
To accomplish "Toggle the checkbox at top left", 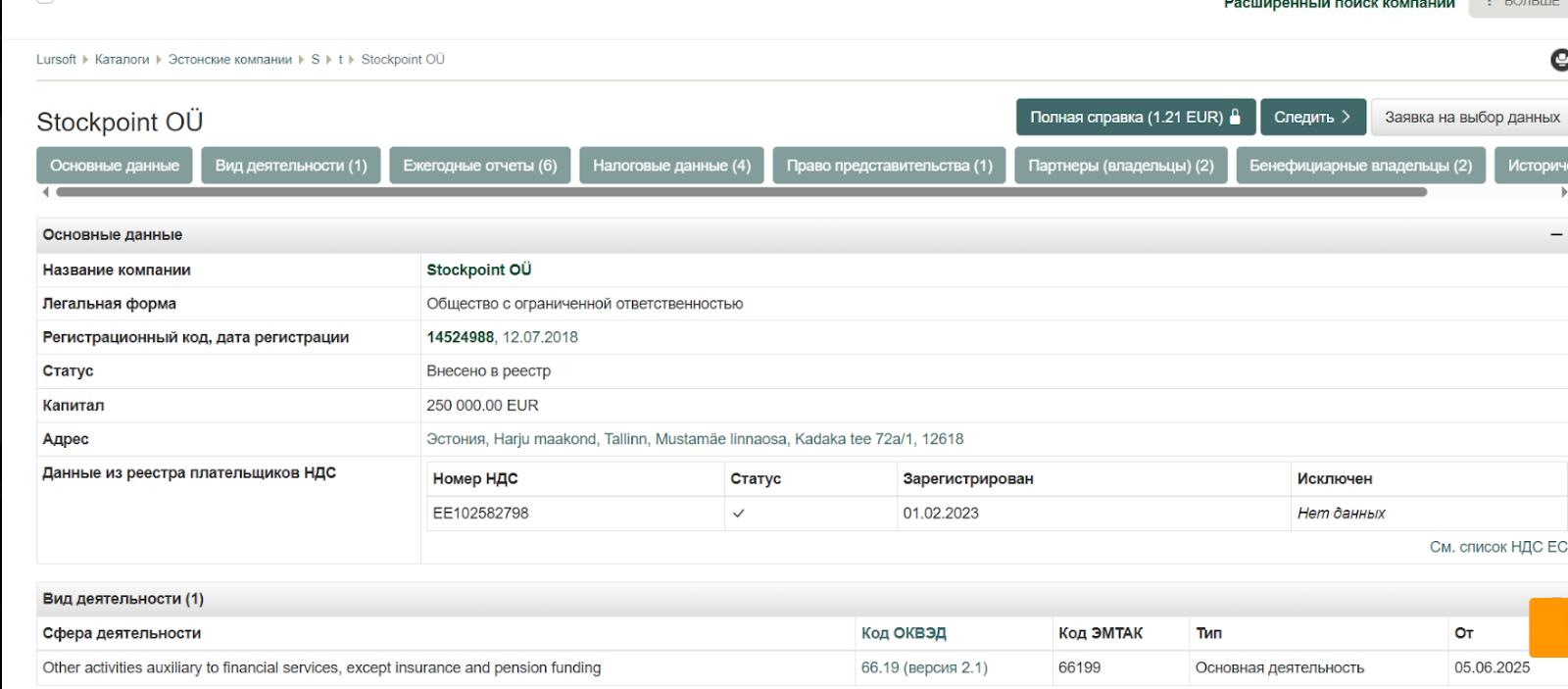I will coord(45,1).
